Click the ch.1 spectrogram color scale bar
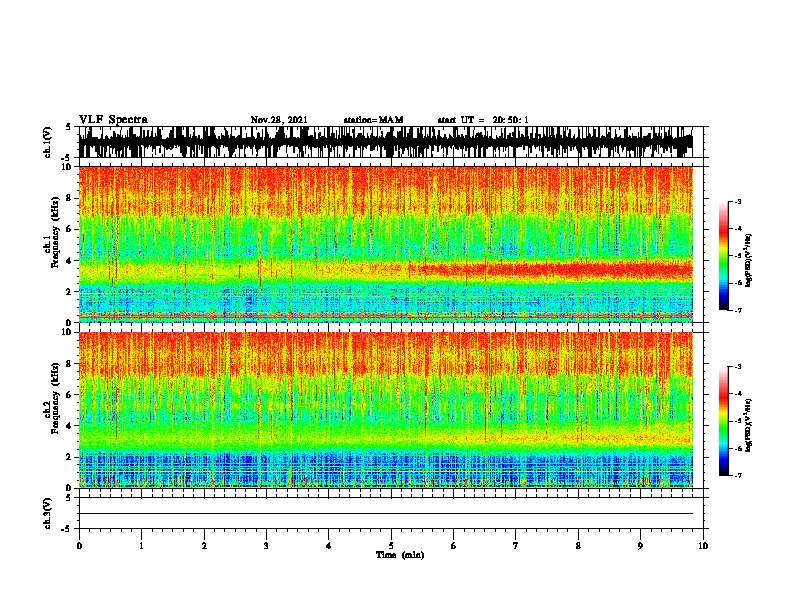This screenshot has width=792, height=612. coord(724,256)
